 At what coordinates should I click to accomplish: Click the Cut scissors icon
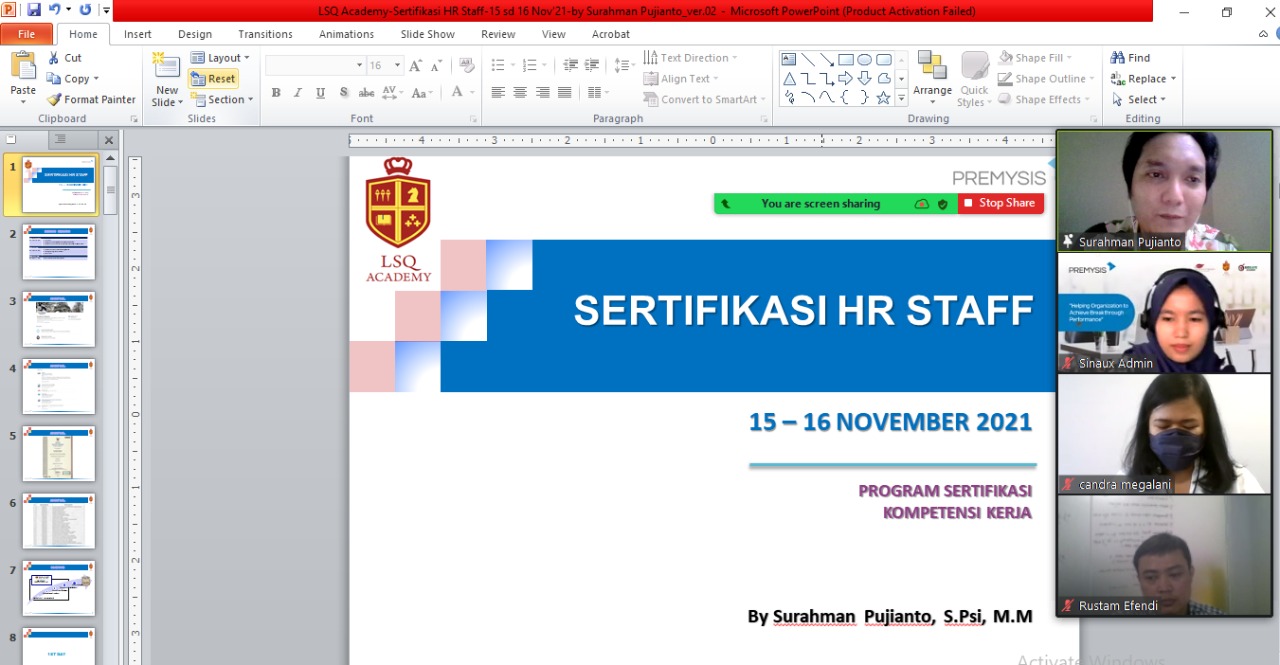coord(52,58)
